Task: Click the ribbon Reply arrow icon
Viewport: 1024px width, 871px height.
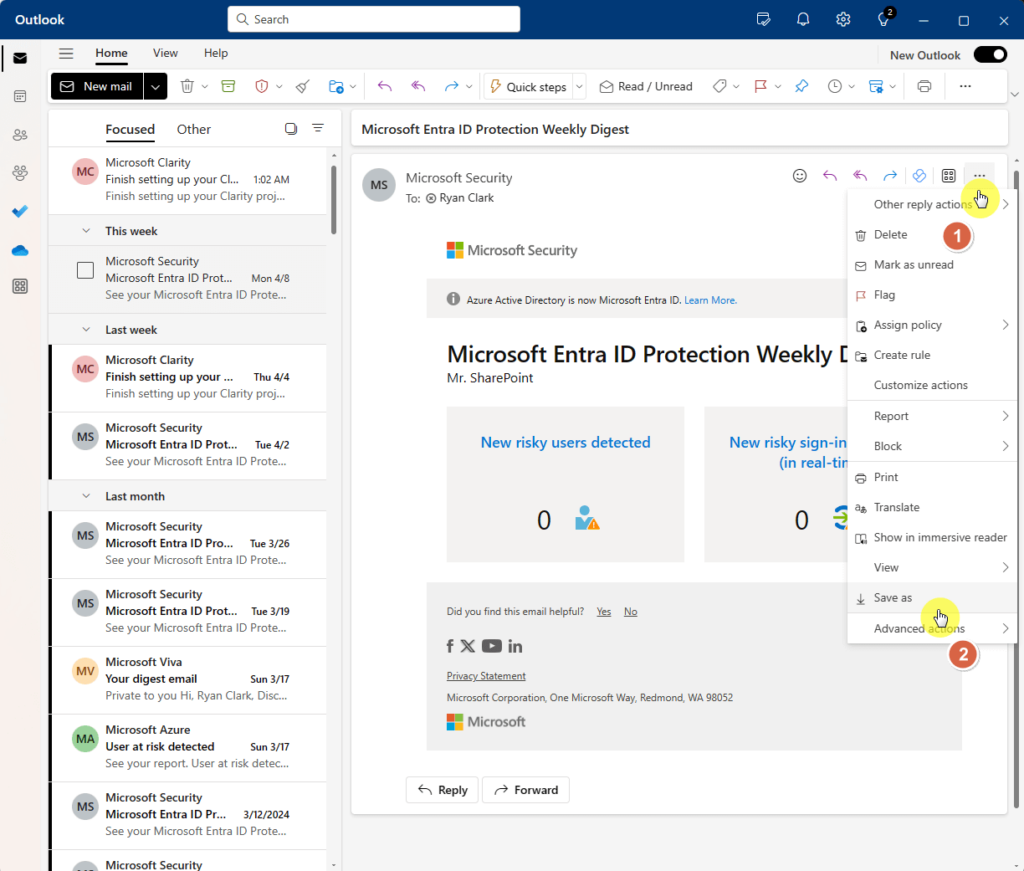Action: (385, 86)
